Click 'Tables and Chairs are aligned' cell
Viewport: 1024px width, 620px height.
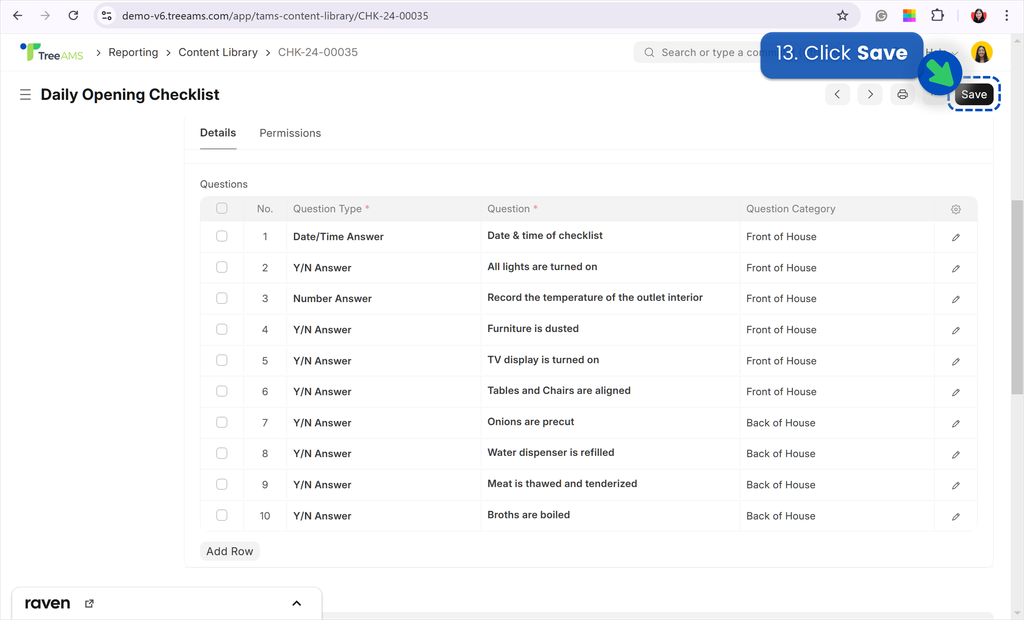click(610, 391)
